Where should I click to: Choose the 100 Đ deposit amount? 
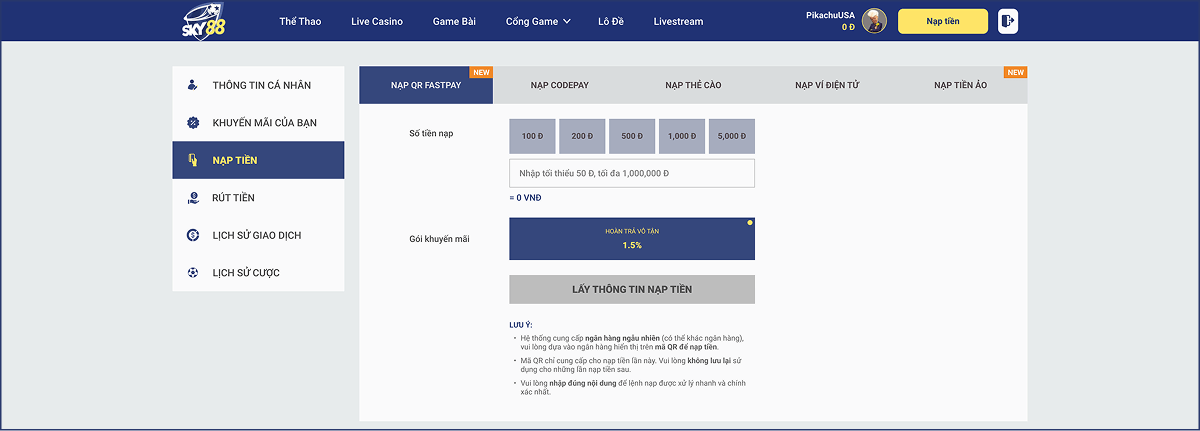[x=532, y=136]
